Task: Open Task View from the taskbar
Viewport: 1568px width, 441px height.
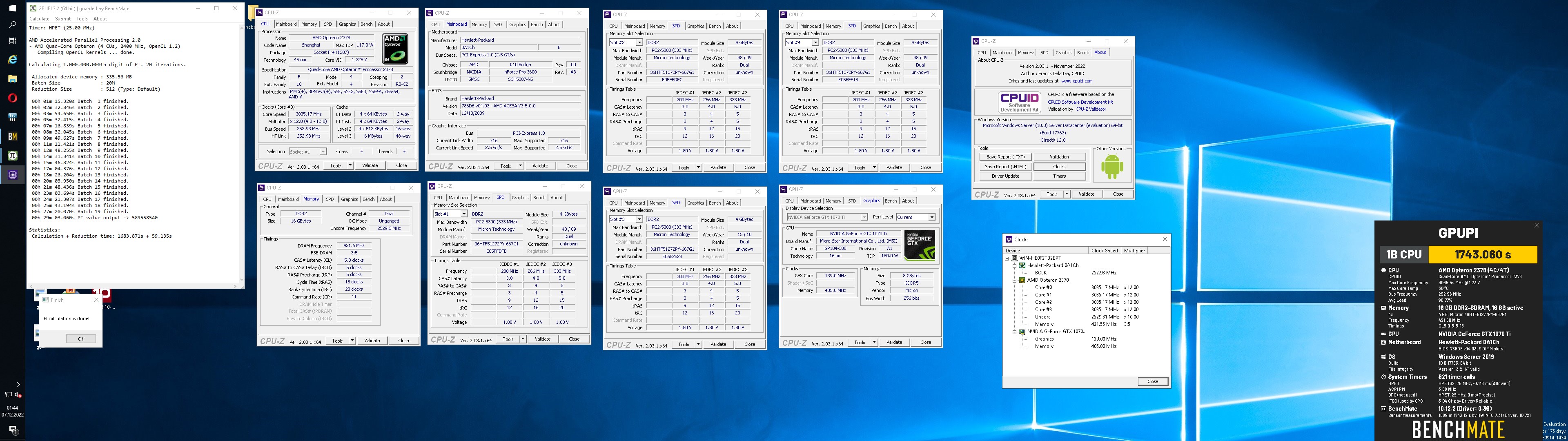Action: point(12,41)
